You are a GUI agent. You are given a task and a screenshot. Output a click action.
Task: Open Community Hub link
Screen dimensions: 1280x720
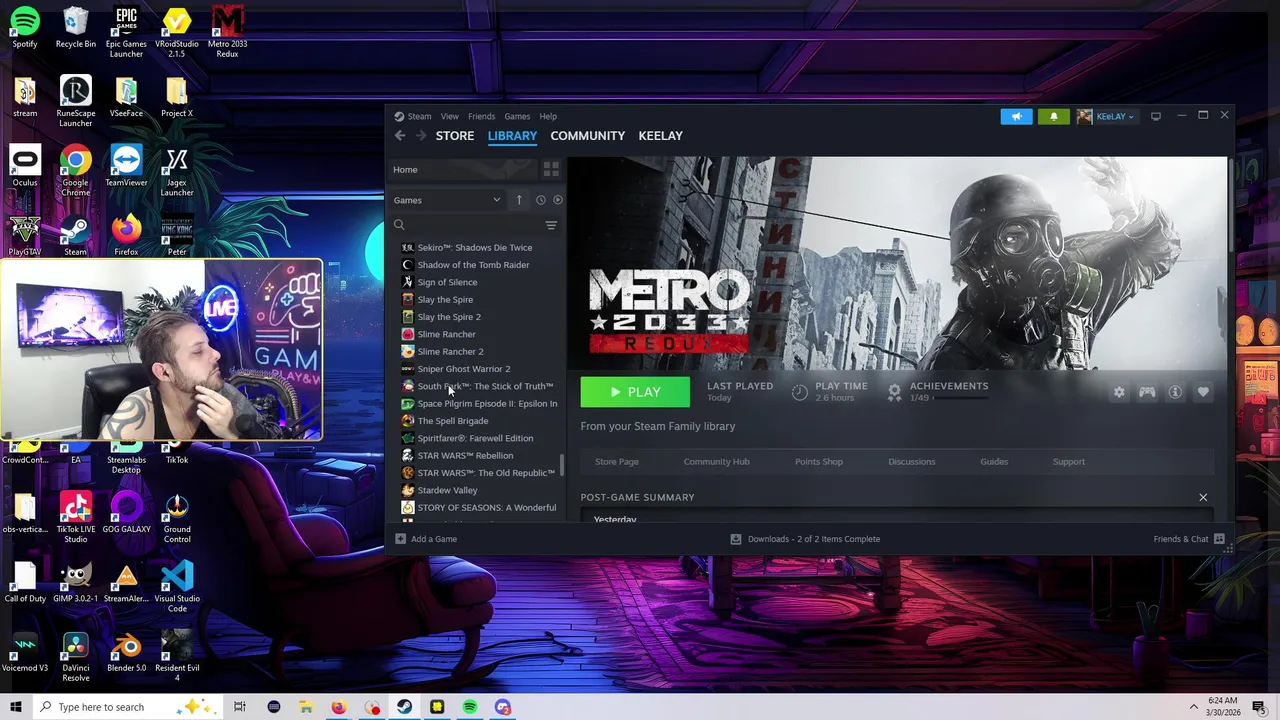tap(716, 462)
